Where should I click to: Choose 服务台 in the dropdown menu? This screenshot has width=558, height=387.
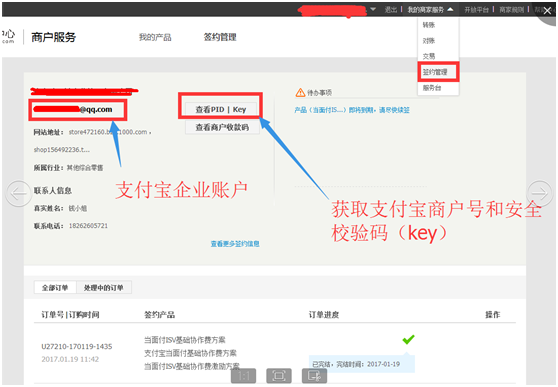click(x=432, y=88)
